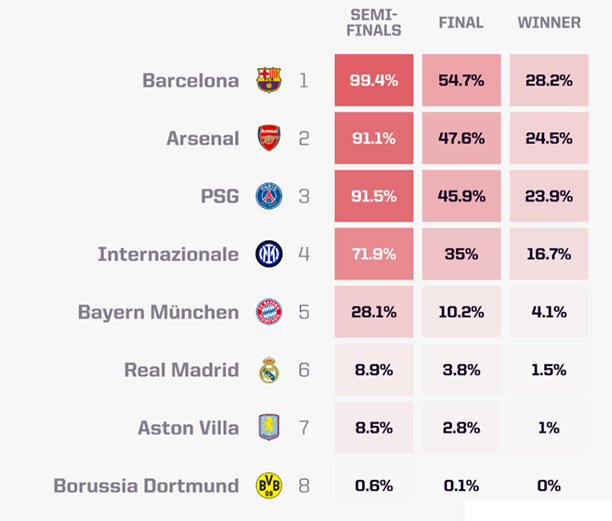Image resolution: width=612 pixels, height=521 pixels.
Task: Open the Barcelona team name link
Action: pyautogui.click(x=190, y=80)
